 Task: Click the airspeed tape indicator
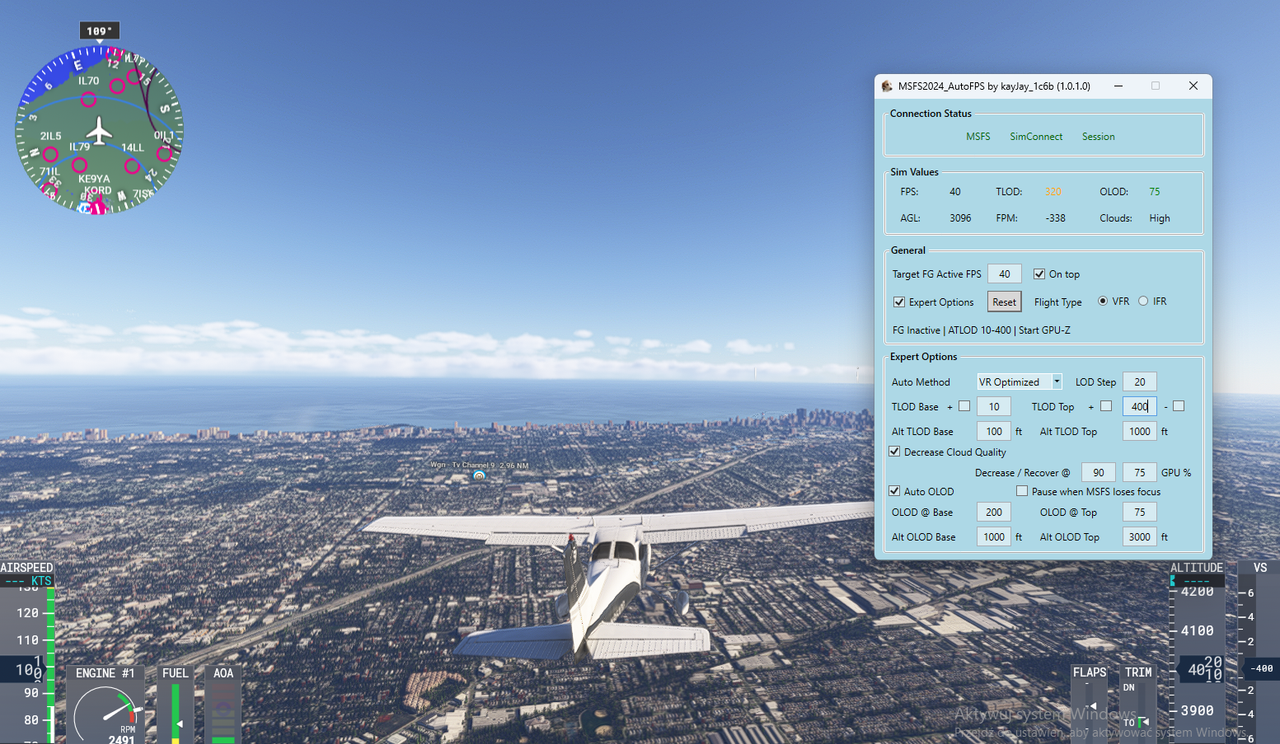coord(27,652)
